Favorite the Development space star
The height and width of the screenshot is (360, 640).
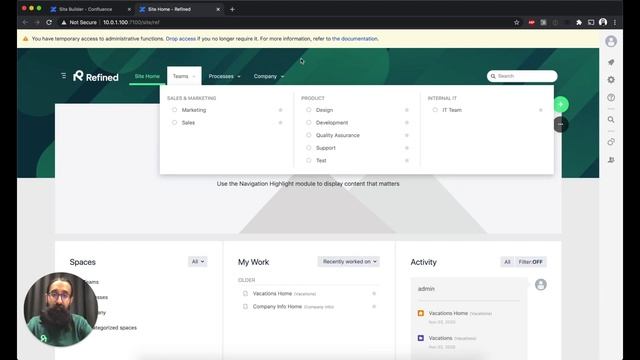click(407, 123)
